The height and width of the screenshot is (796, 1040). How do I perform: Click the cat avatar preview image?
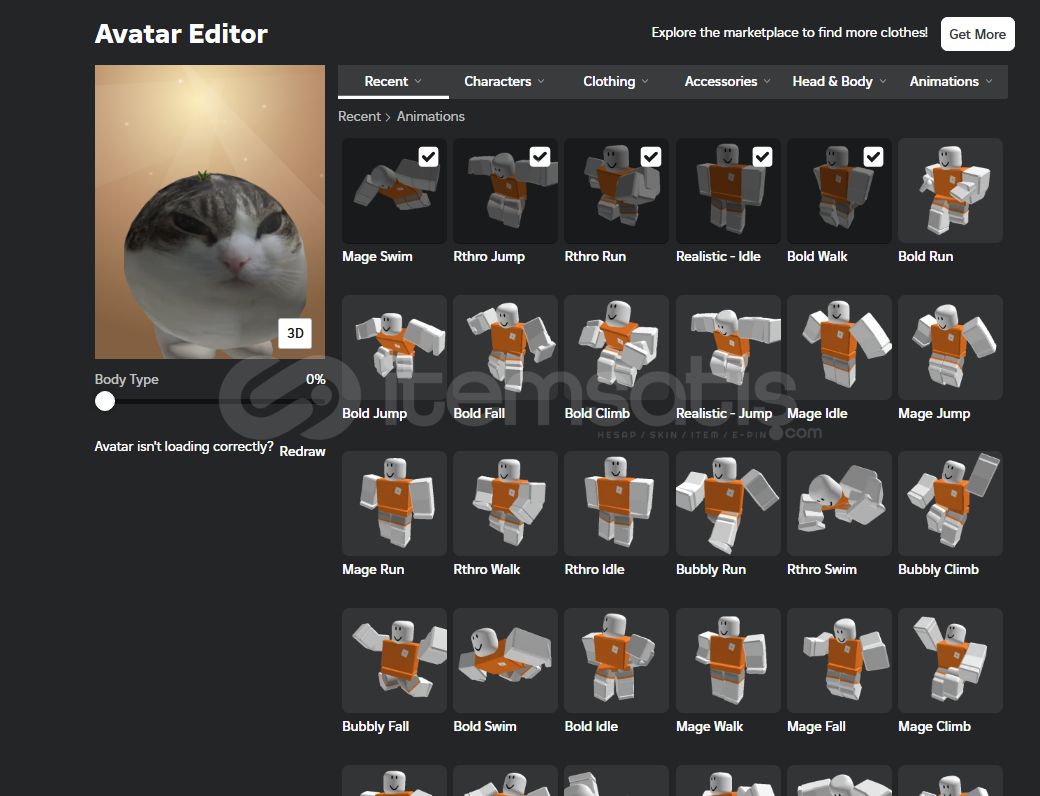pos(210,212)
